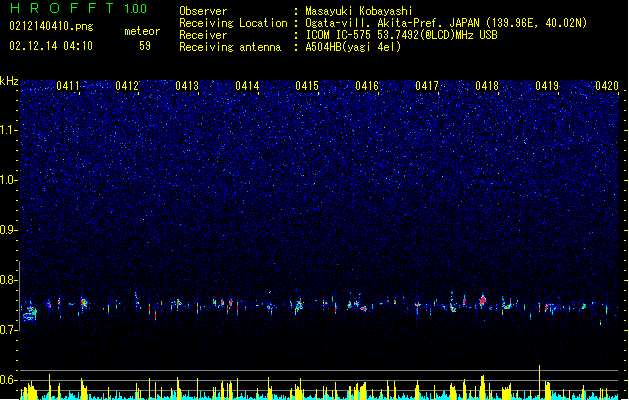
Task: Click the 'meteor' label
Action: coord(142,31)
